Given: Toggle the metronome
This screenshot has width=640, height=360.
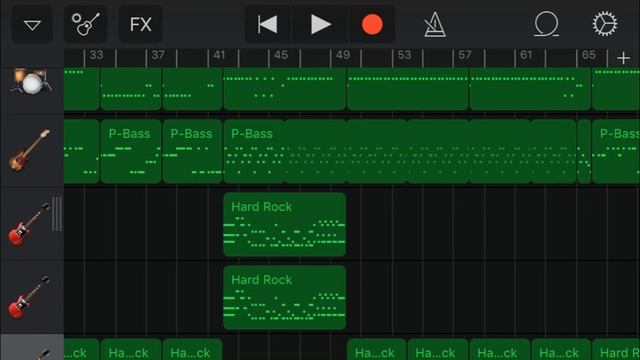Looking at the screenshot, I should click(x=435, y=24).
